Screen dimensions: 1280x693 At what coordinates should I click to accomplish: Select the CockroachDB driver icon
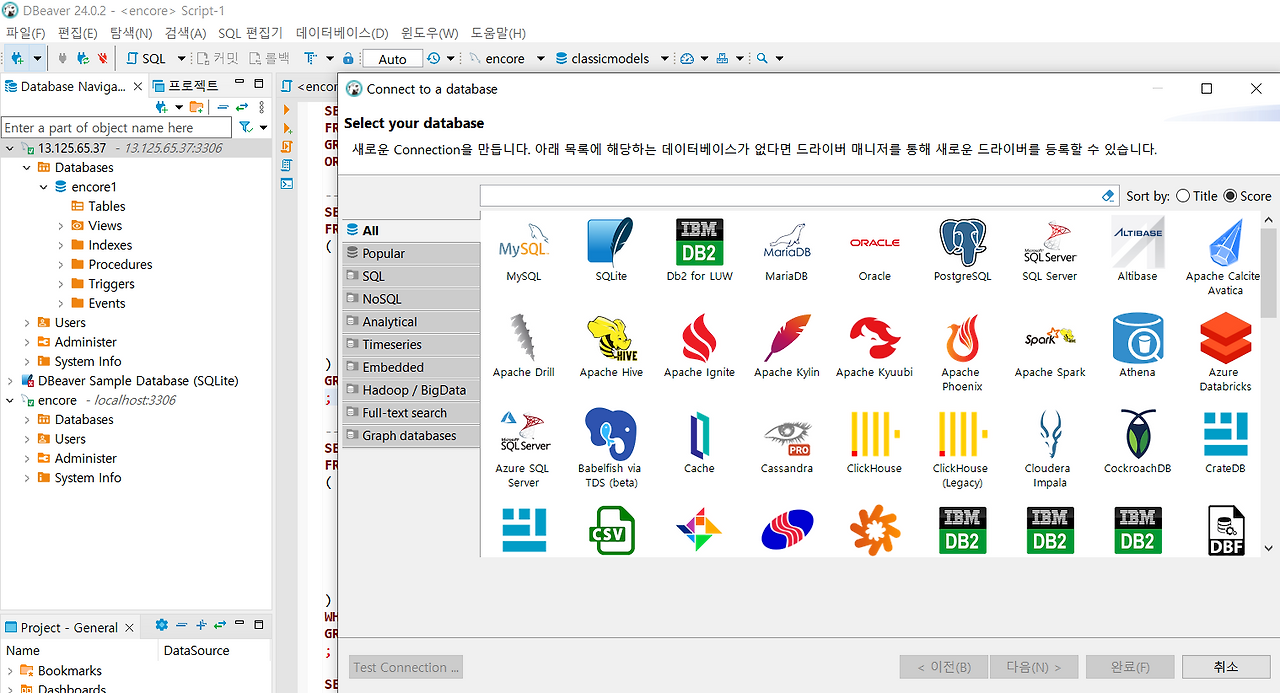(x=1137, y=442)
